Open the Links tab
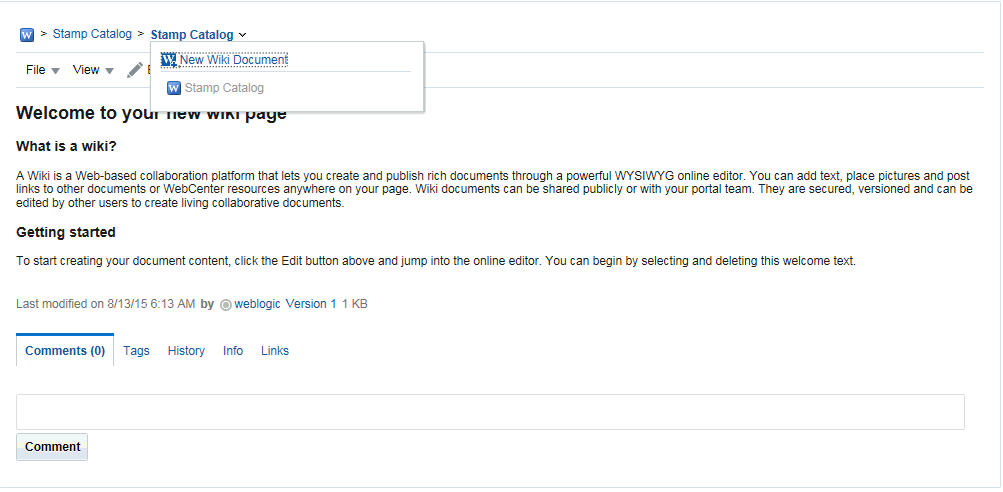Image resolution: width=1003 pixels, height=492 pixels. pos(275,351)
